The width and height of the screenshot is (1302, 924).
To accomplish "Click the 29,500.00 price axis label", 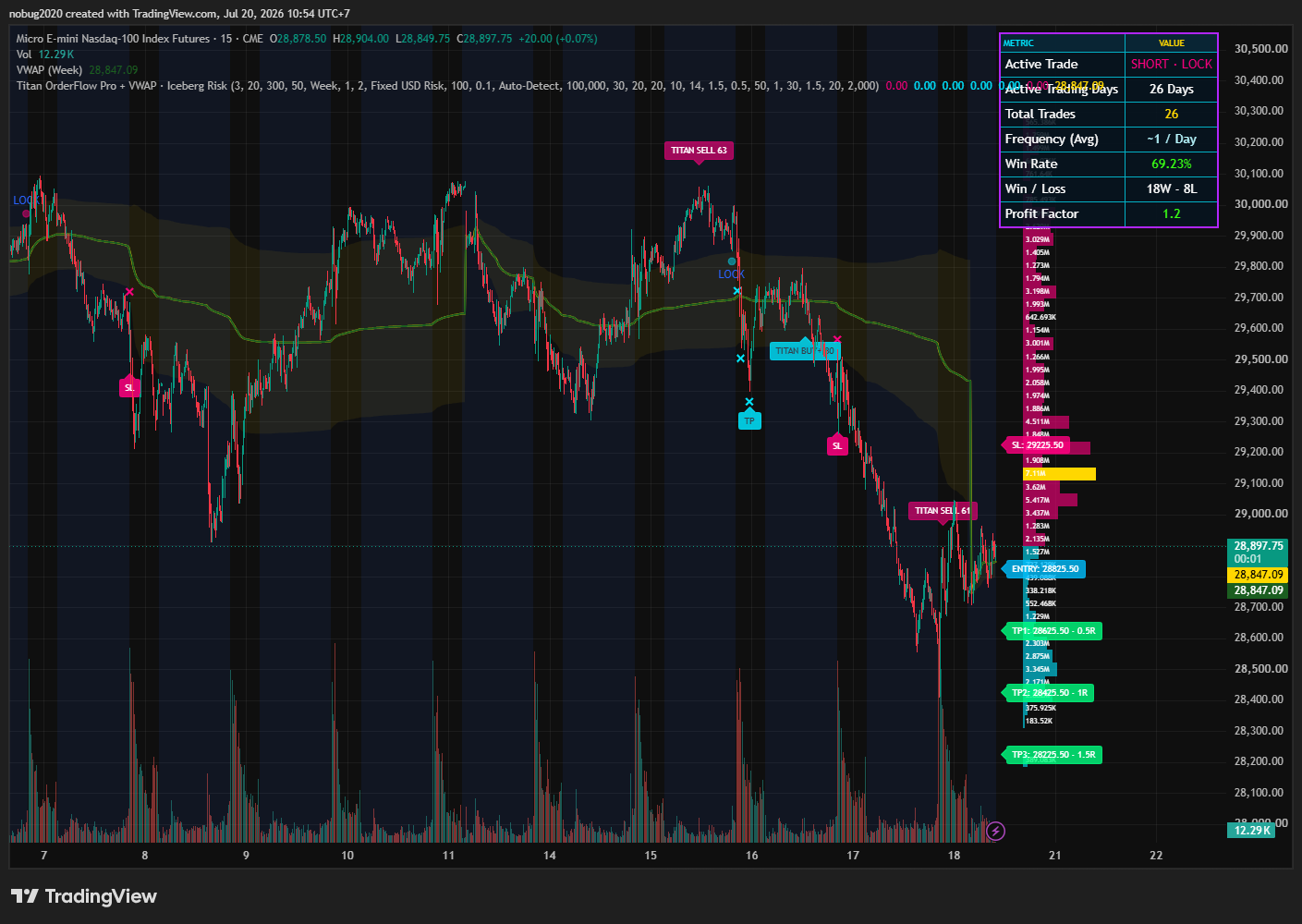I will [x=1261, y=359].
